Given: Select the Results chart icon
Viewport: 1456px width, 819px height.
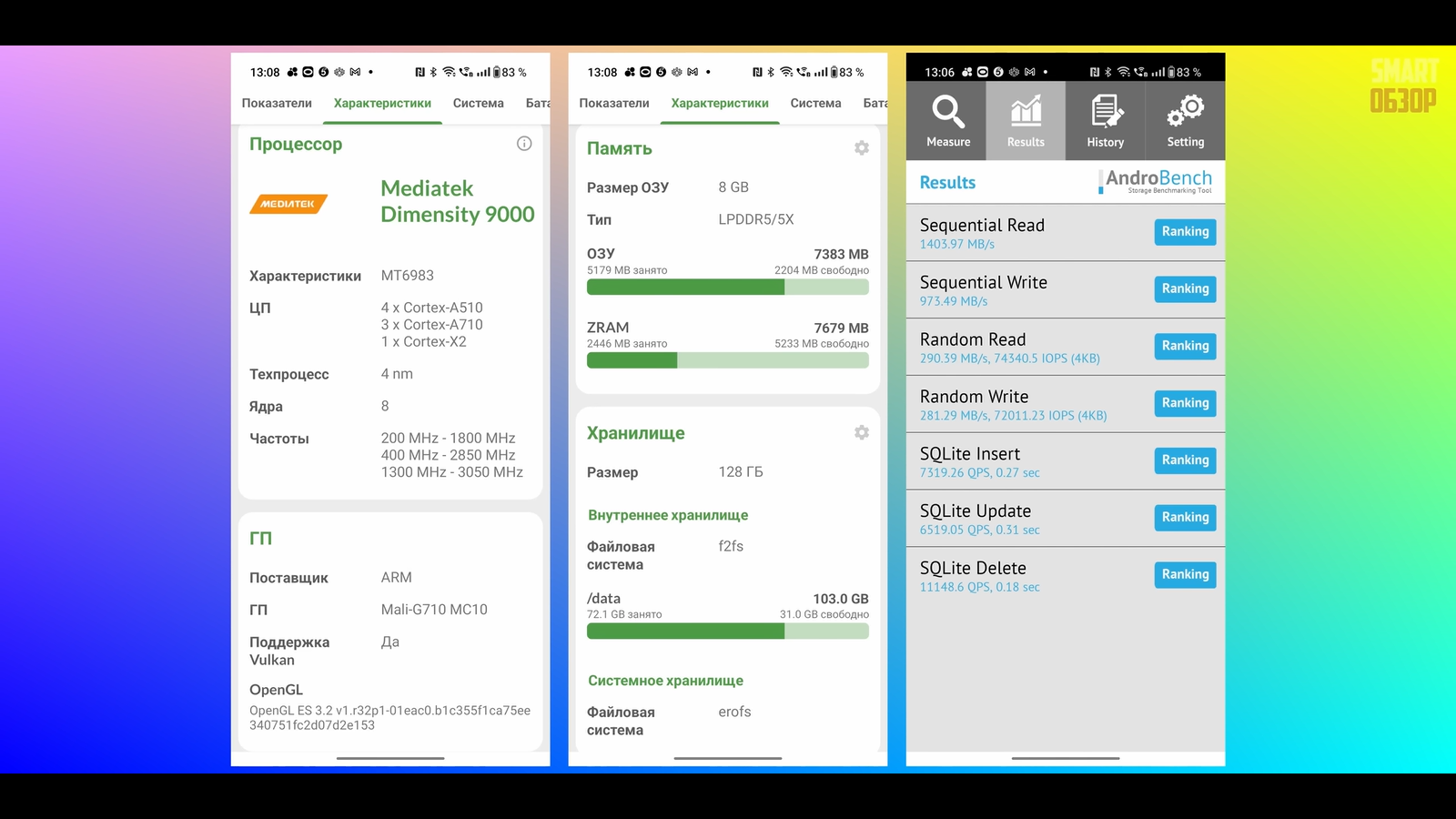Looking at the screenshot, I should pos(1026,112).
